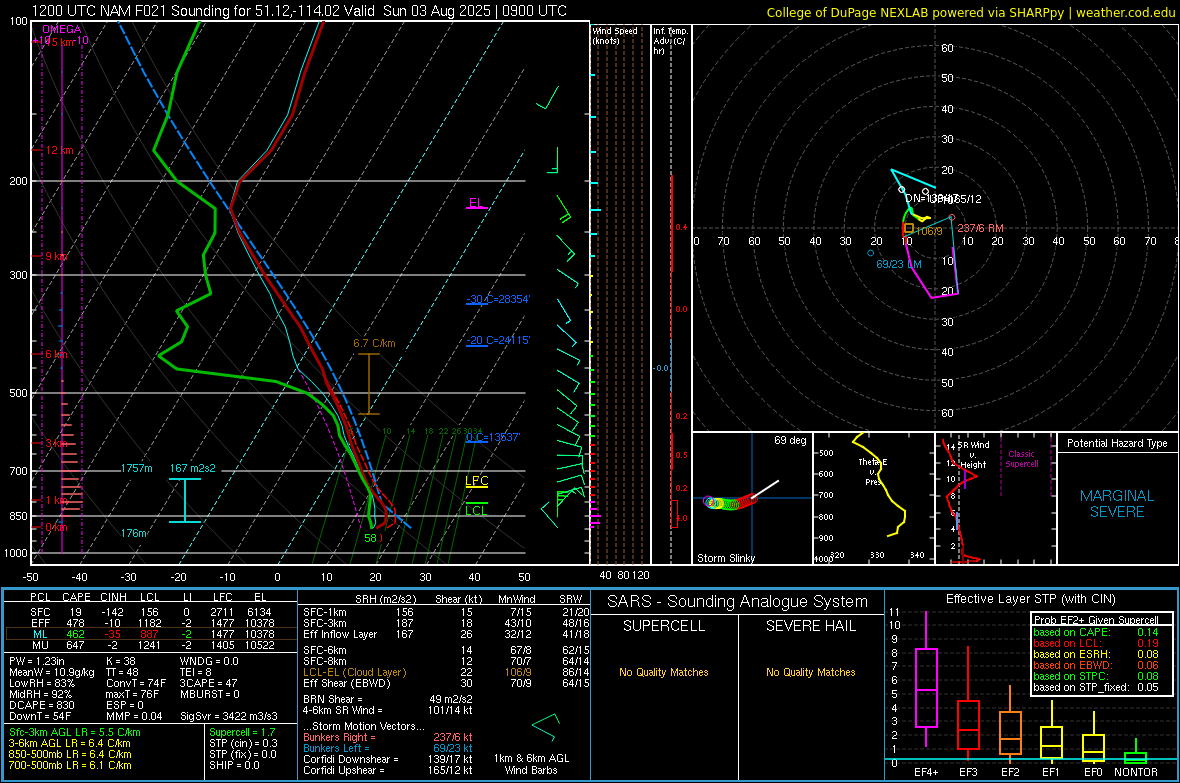This screenshot has width=1180, height=783.
Task: Click the "167 m2s2" effective inflow label
Action: pos(193,468)
